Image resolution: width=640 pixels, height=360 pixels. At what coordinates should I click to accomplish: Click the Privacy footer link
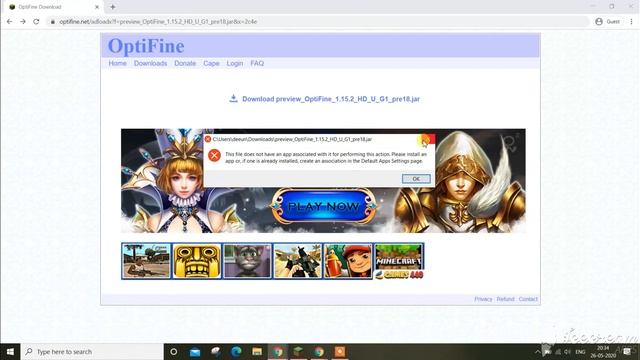pos(483,299)
